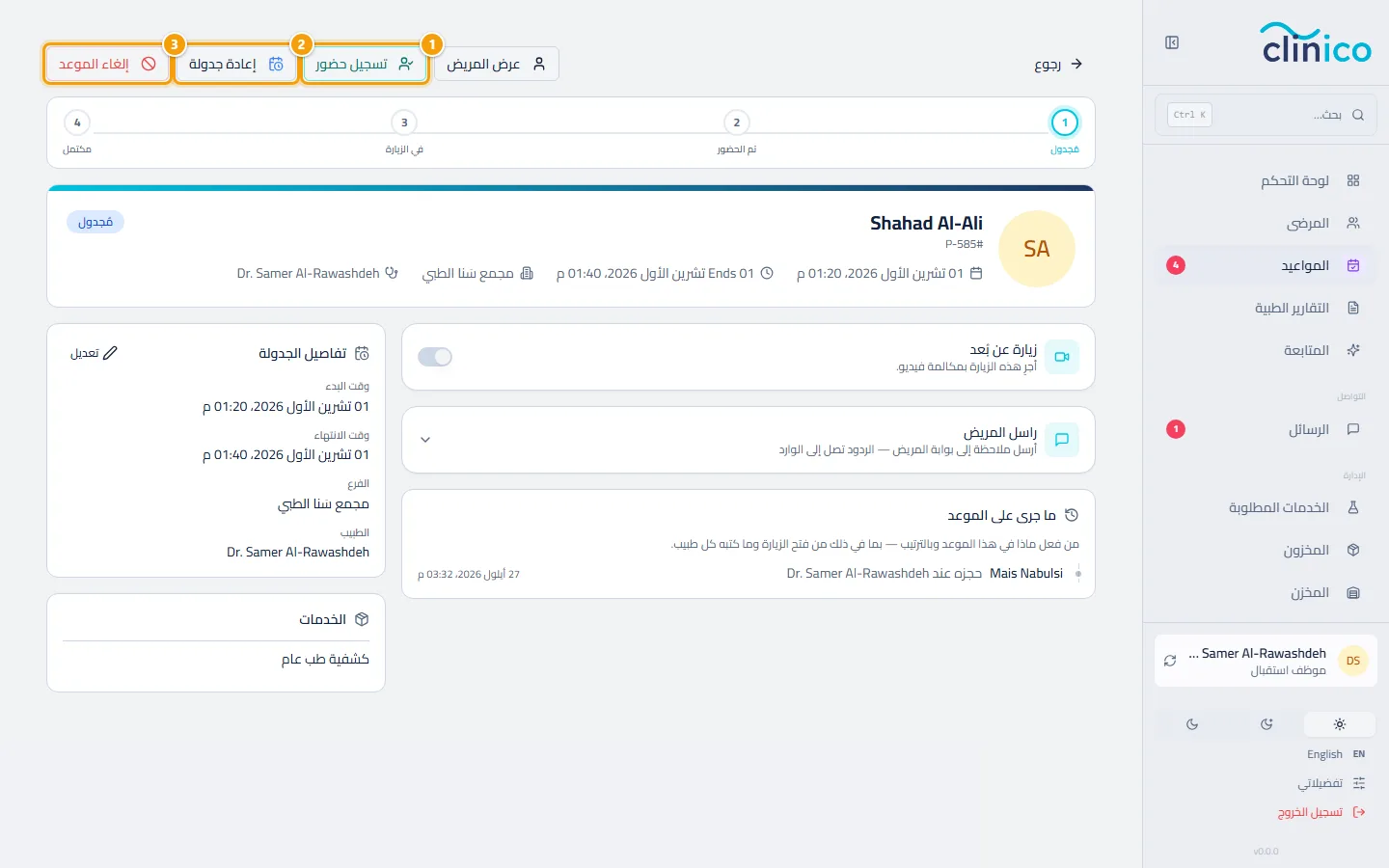Click the SA patient avatar
Viewport: 1389px width, 868px height.
(1037, 249)
